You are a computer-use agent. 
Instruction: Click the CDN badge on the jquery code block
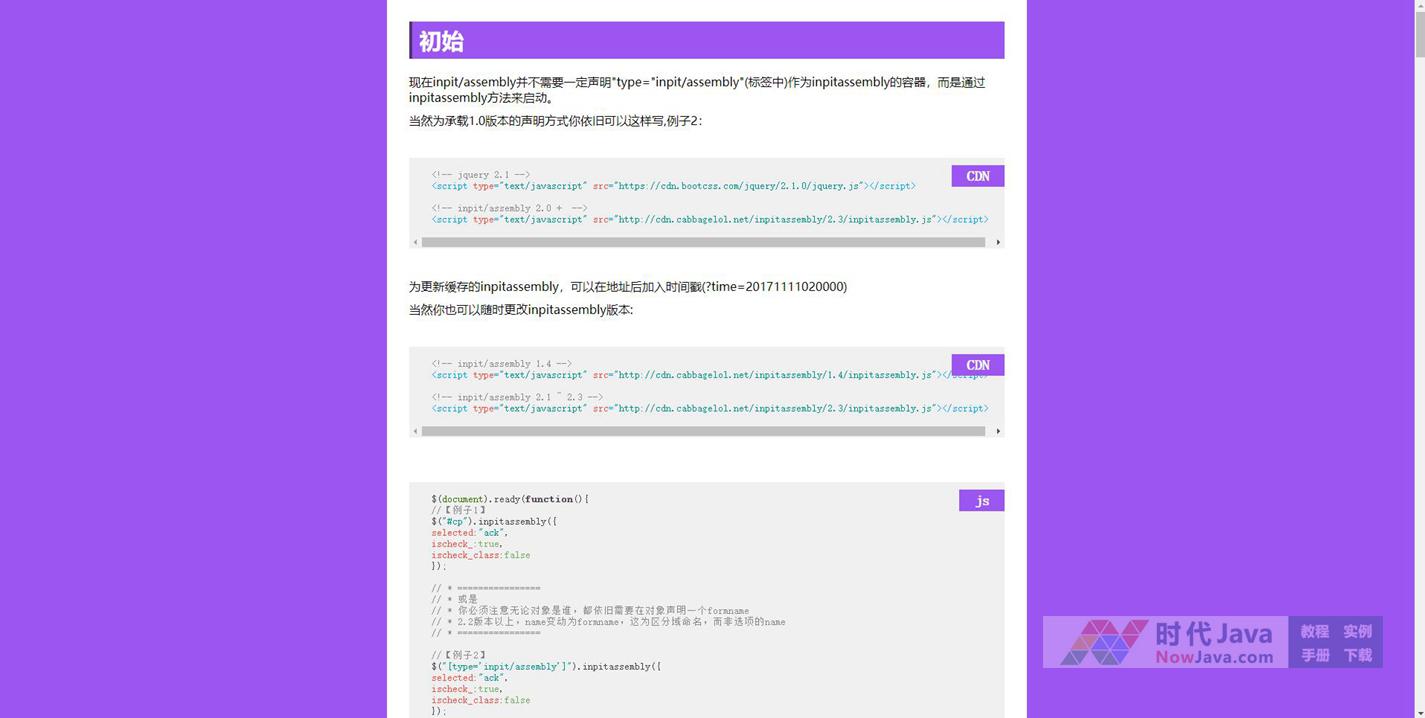977,176
